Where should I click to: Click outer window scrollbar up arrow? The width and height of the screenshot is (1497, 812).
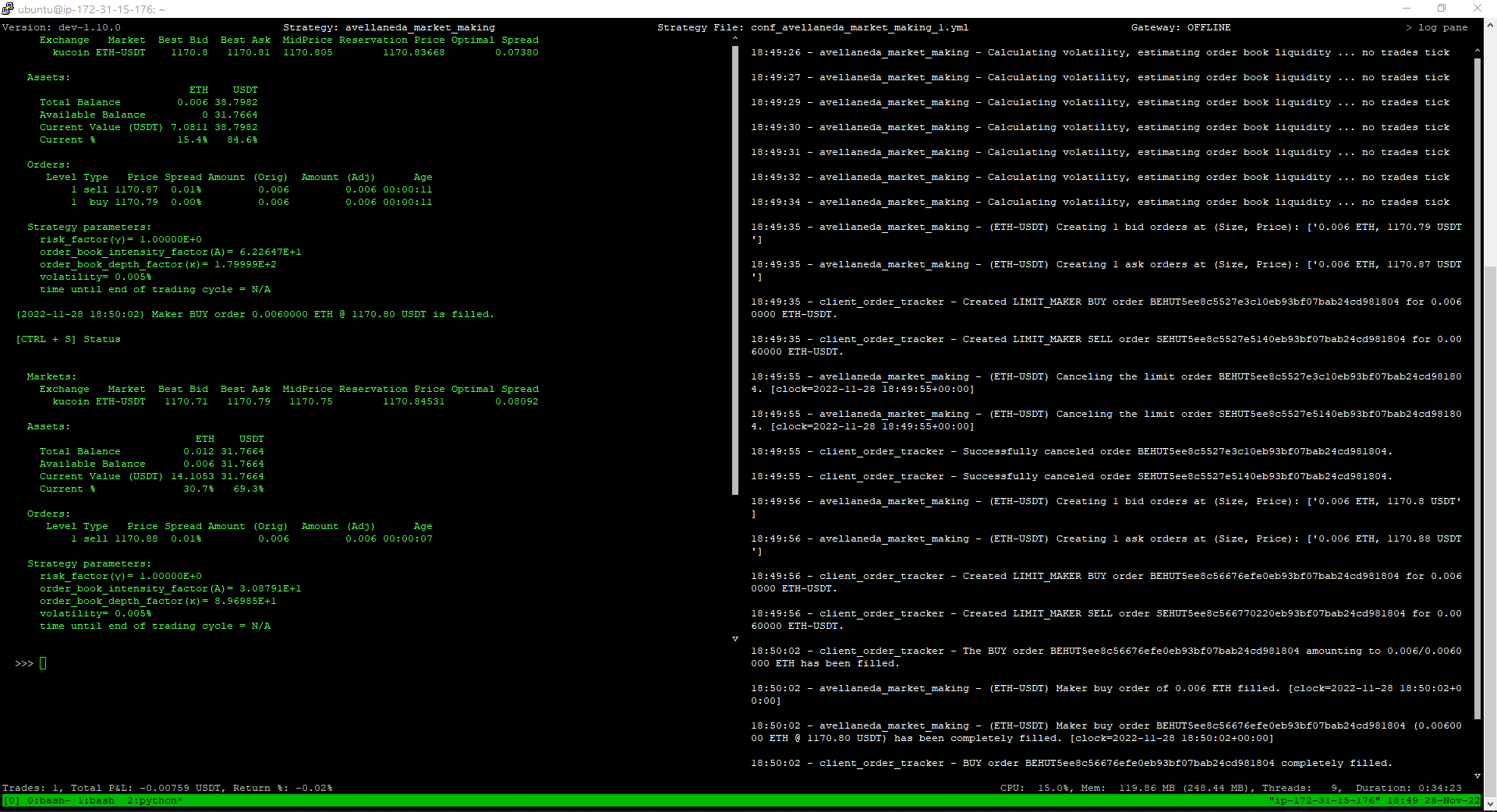tap(1490, 24)
